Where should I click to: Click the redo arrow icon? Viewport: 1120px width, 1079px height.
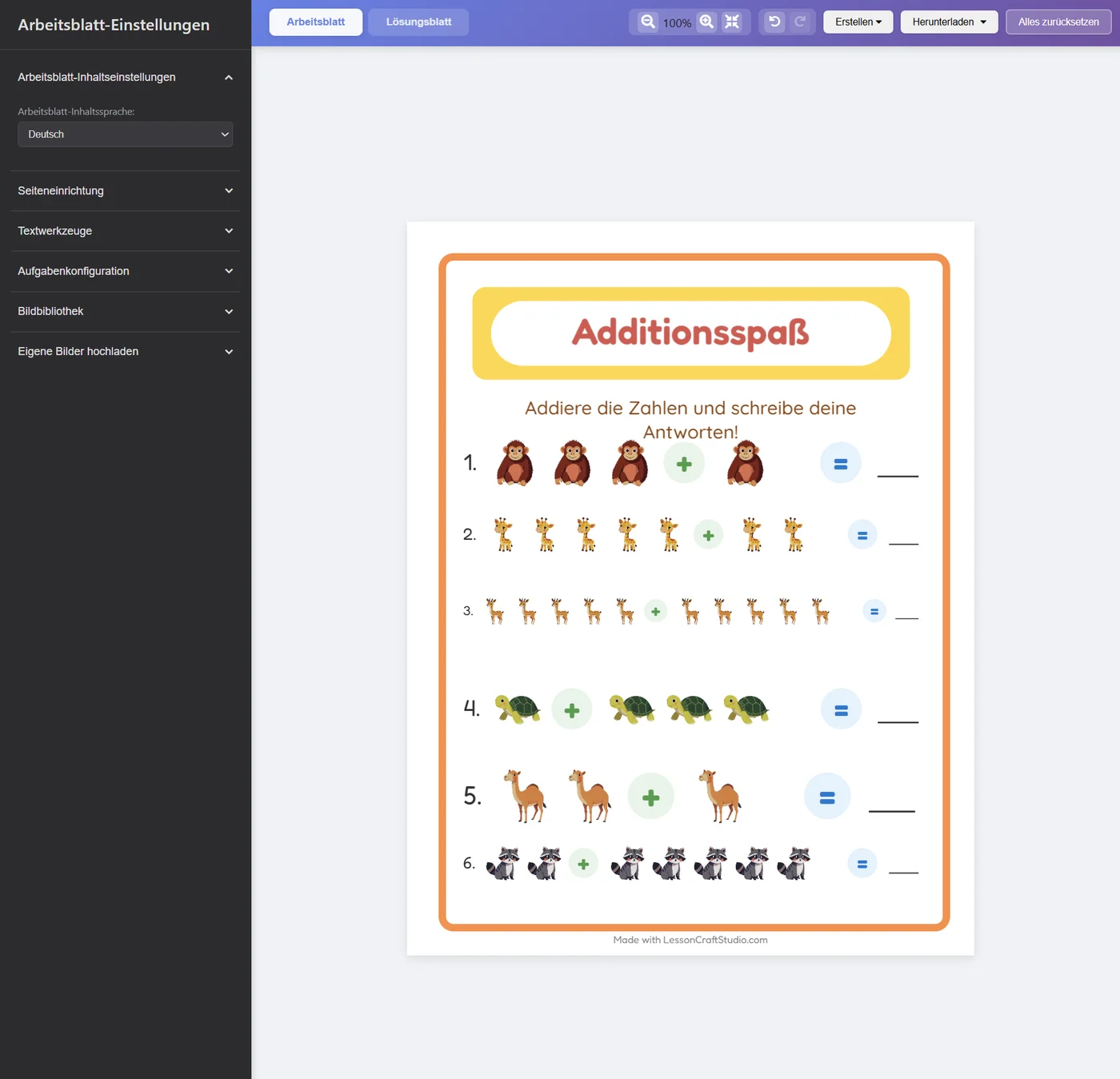[x=800, y=22]
